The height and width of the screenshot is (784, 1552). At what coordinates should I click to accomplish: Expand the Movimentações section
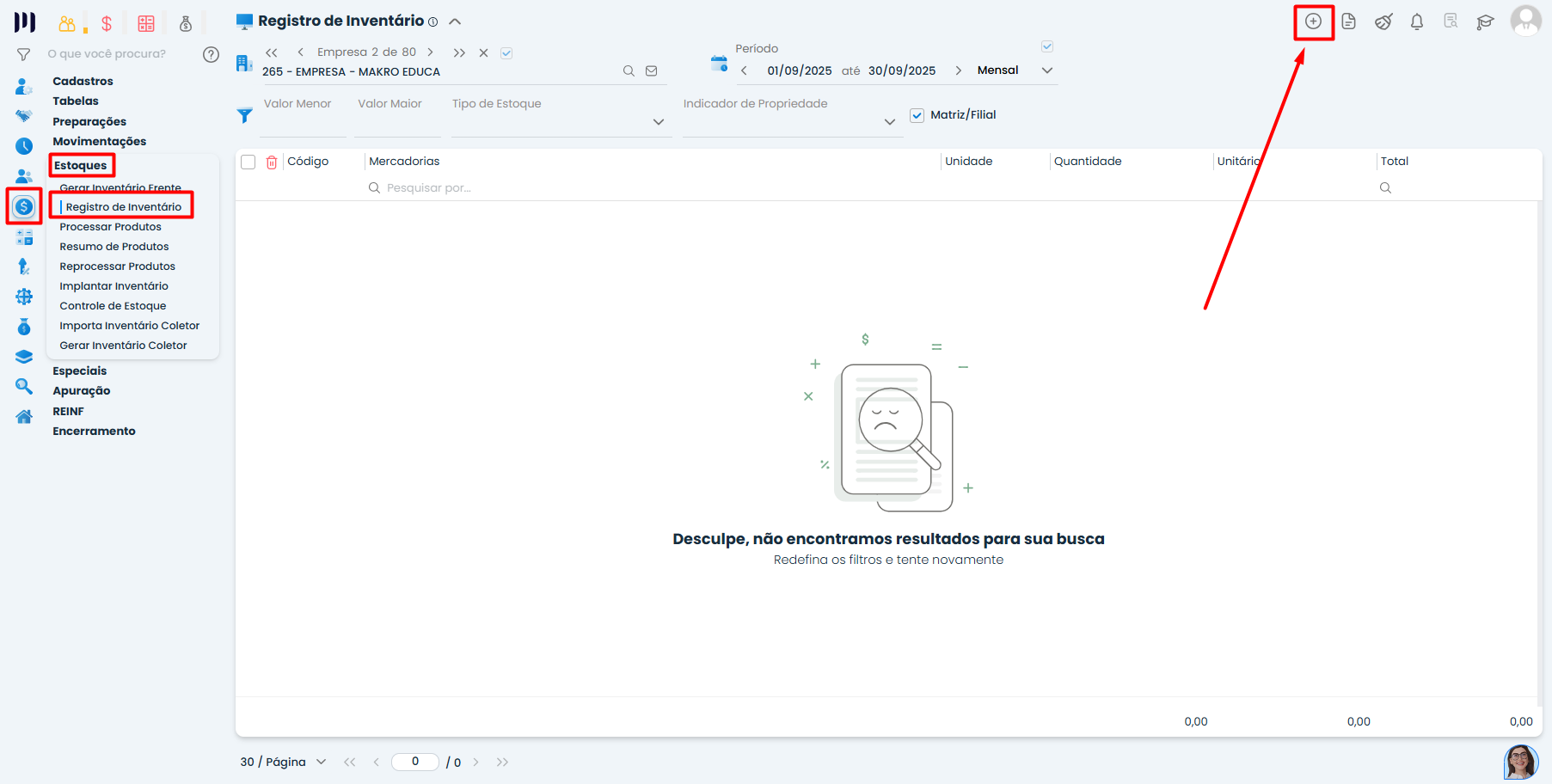point(99,141)
